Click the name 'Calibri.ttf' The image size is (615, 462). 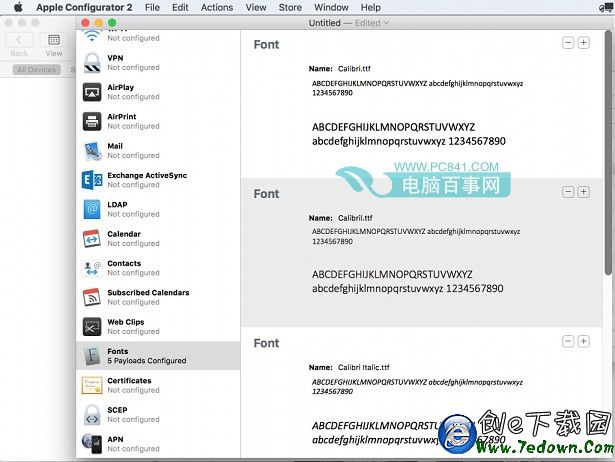tap(354, 69)
